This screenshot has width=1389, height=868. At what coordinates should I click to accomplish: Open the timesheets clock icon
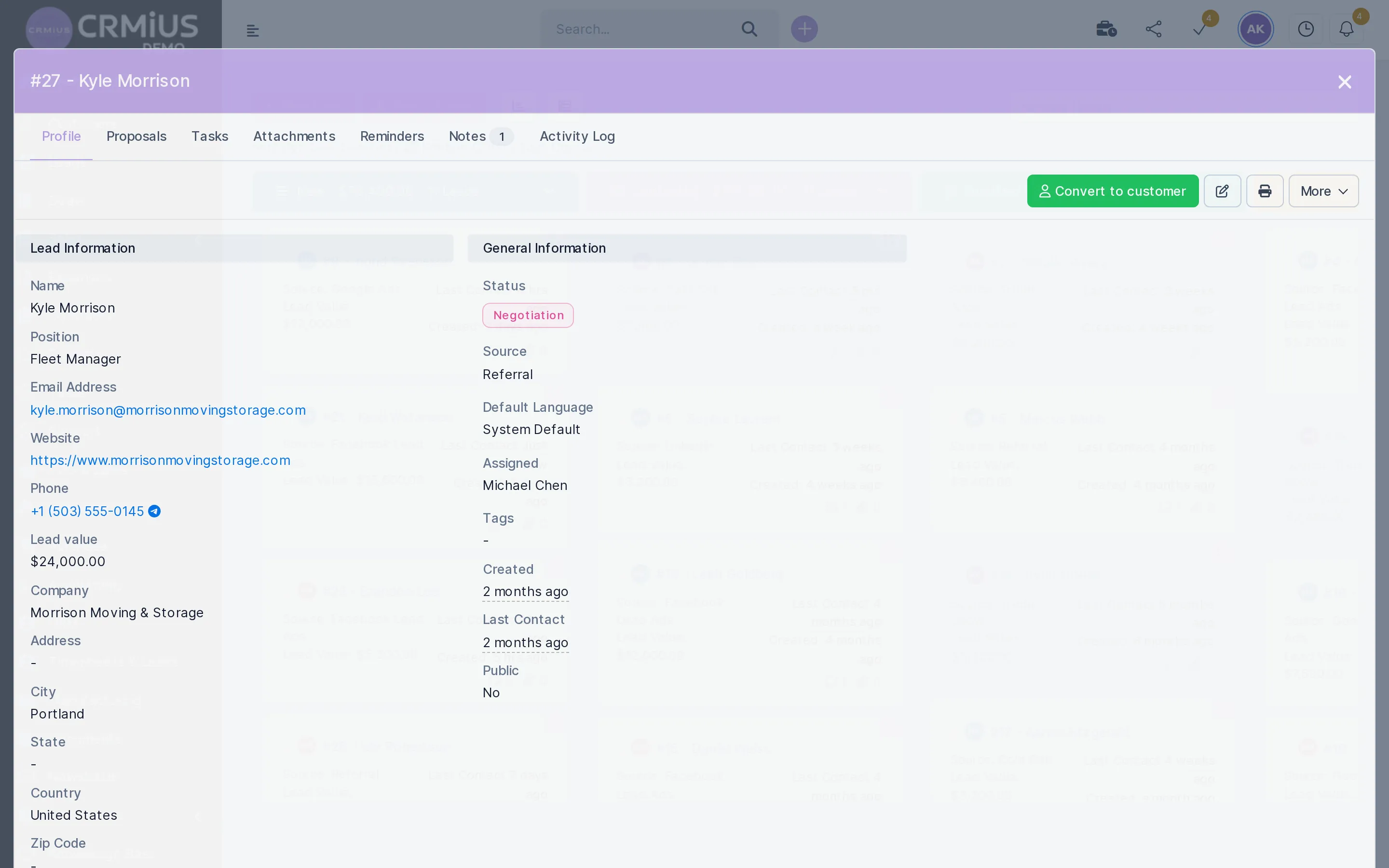click(x=1306, y=29)
